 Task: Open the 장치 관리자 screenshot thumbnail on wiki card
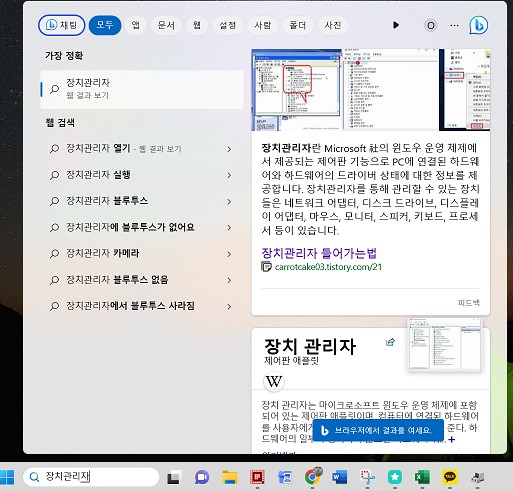pos(444,345)
